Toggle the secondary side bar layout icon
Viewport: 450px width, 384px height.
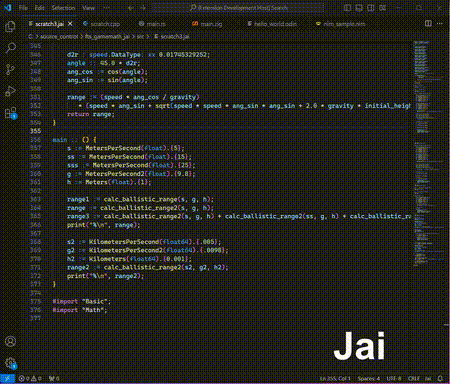click(371, 8)
